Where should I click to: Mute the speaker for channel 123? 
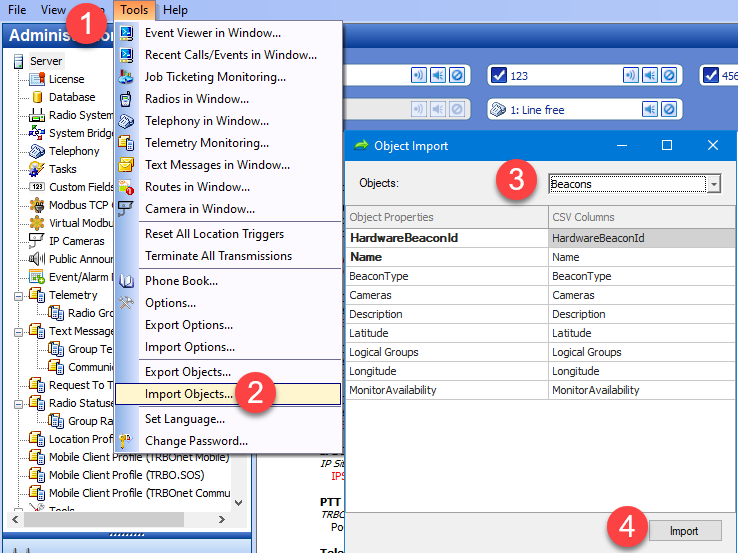pyautogui.click(x=651, y=75)
